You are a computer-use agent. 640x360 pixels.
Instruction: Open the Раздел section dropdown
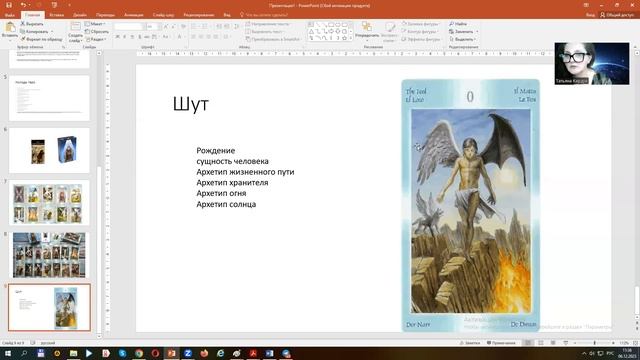tap(96, 39)
